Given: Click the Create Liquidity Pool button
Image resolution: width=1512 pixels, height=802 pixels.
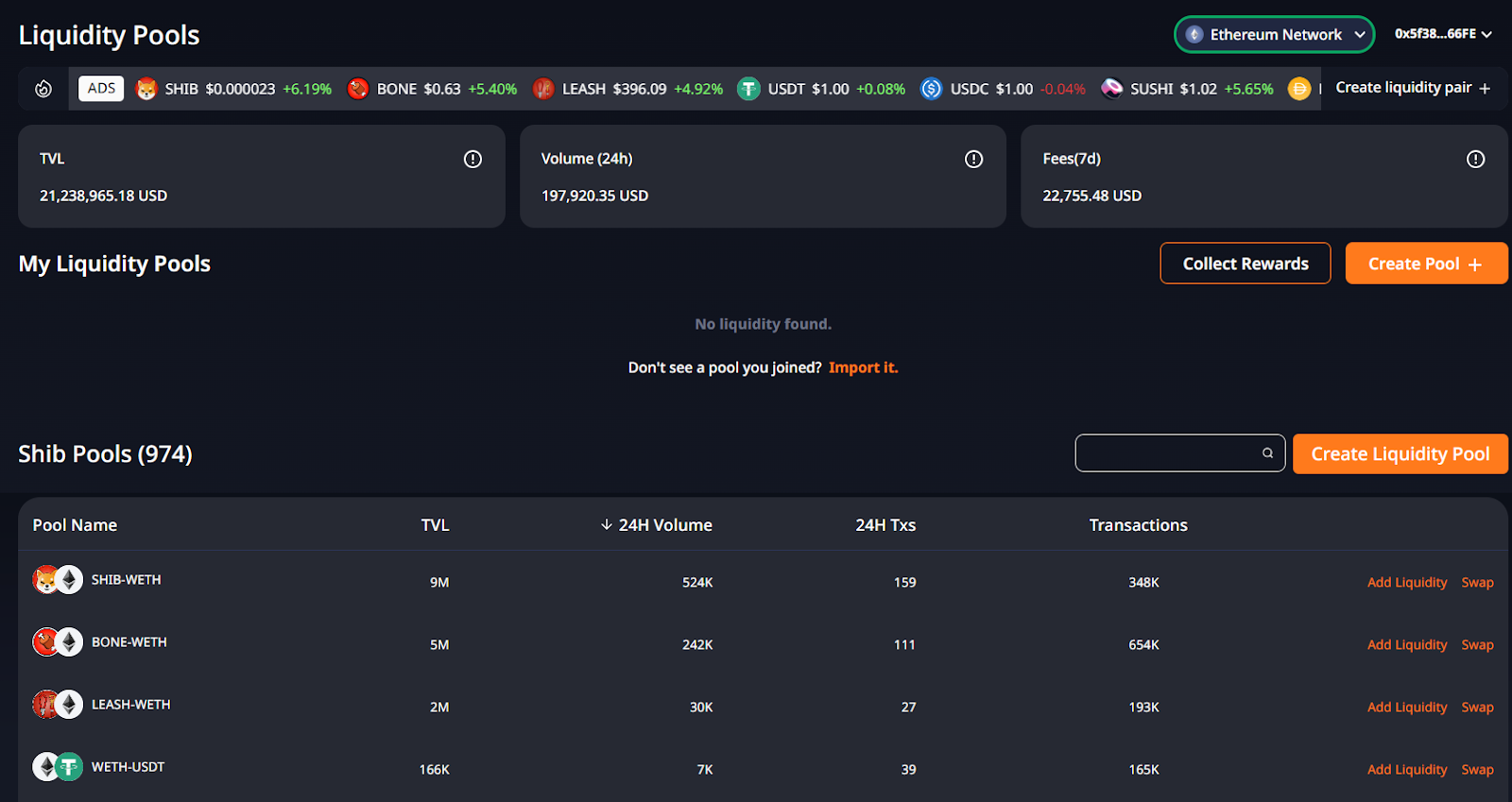Looking at the screenshot, I should [x=1400, y=453].
